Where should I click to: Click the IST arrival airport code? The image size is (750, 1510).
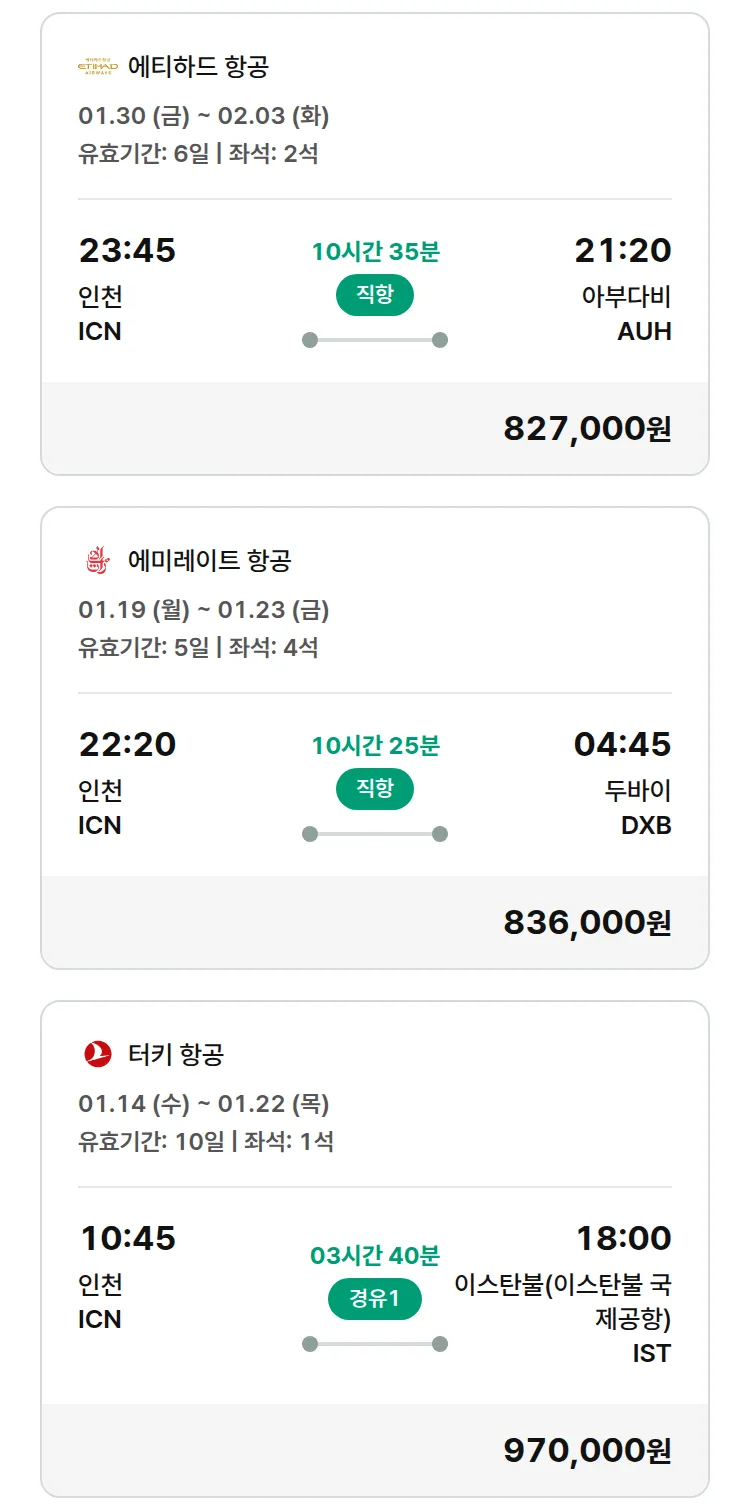(651, 1354)
